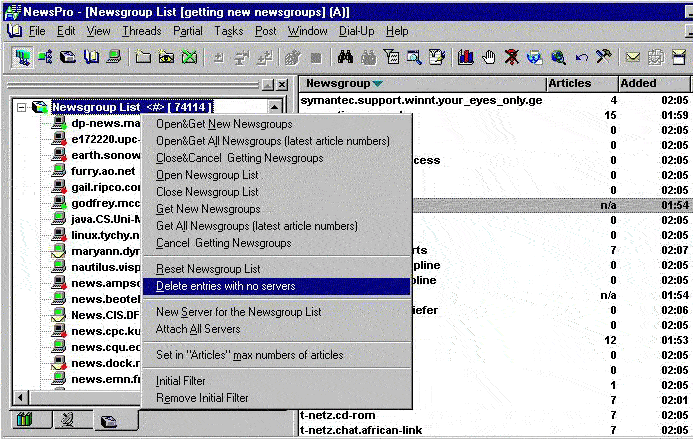Select Open&Get New Newsgroups menu entry

(x=277, y=124)
